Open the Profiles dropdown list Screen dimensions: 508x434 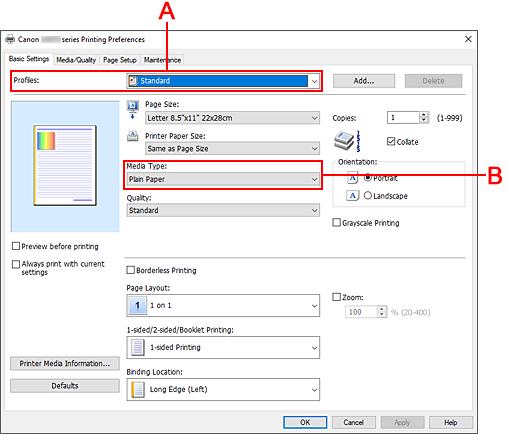tap(223, 81)
